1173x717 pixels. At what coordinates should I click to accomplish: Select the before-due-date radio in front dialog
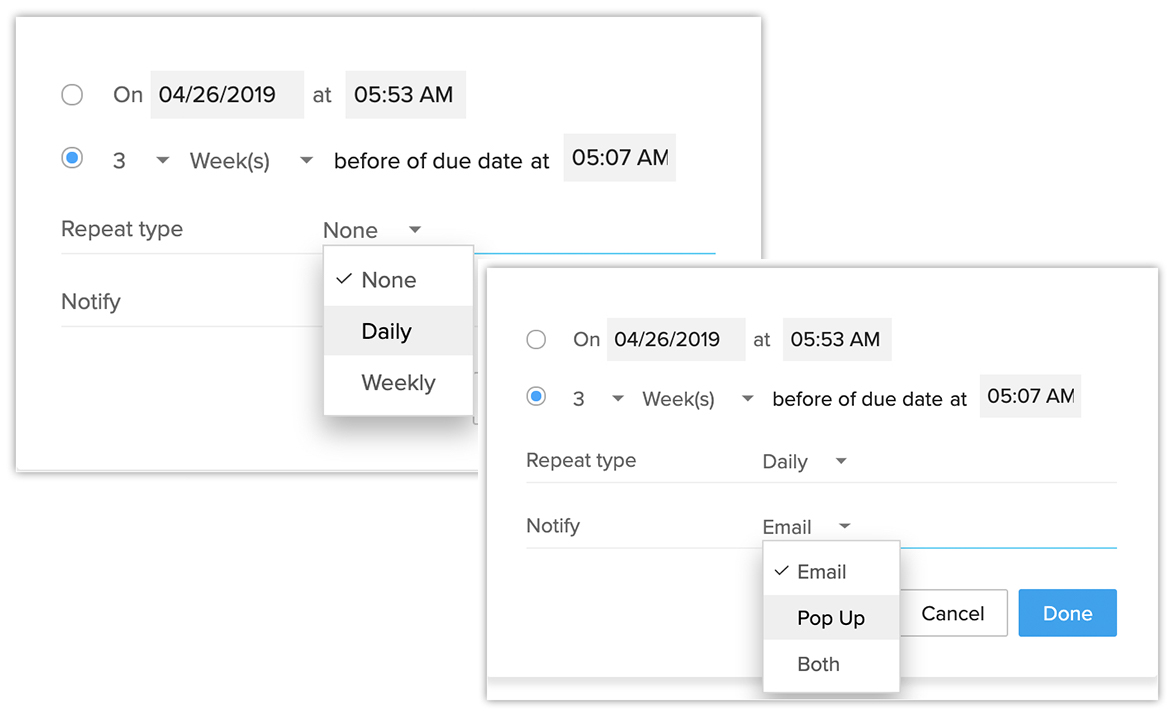click(537, 398)
